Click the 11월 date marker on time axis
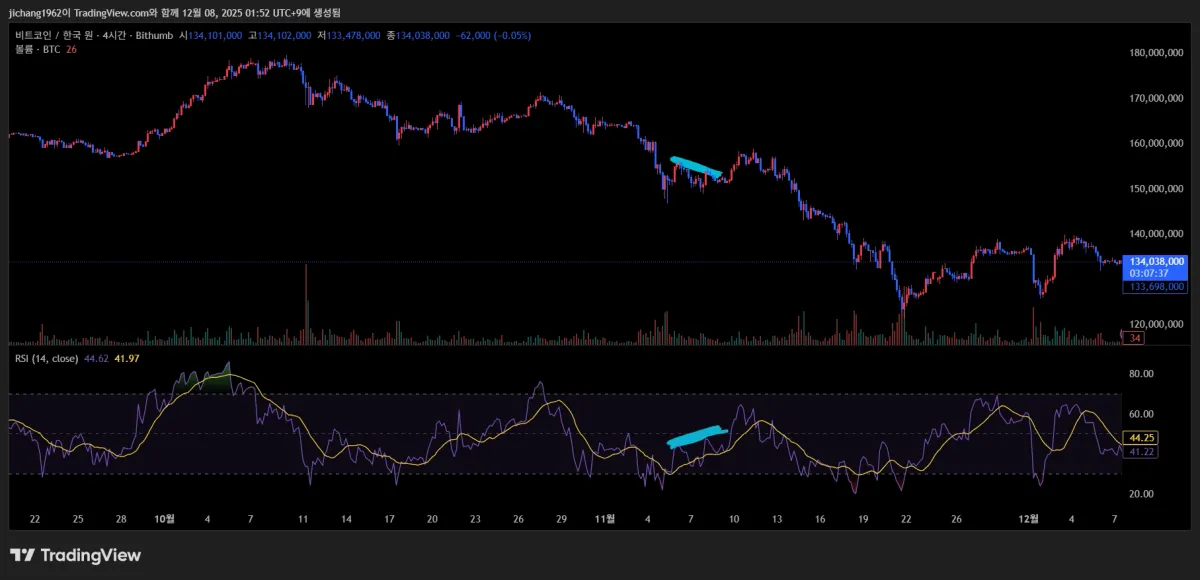This screenshot has width=1200, height=580. 605,519
